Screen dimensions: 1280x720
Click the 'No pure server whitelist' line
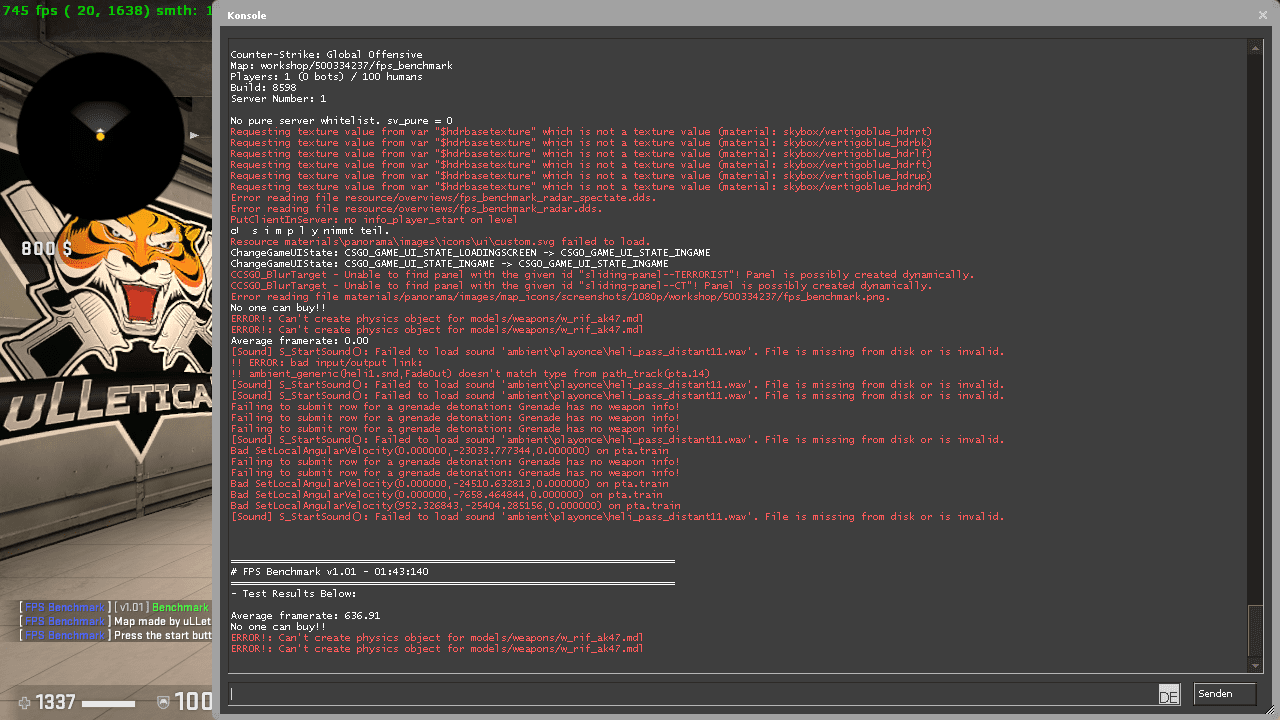(x=341, y=121)
